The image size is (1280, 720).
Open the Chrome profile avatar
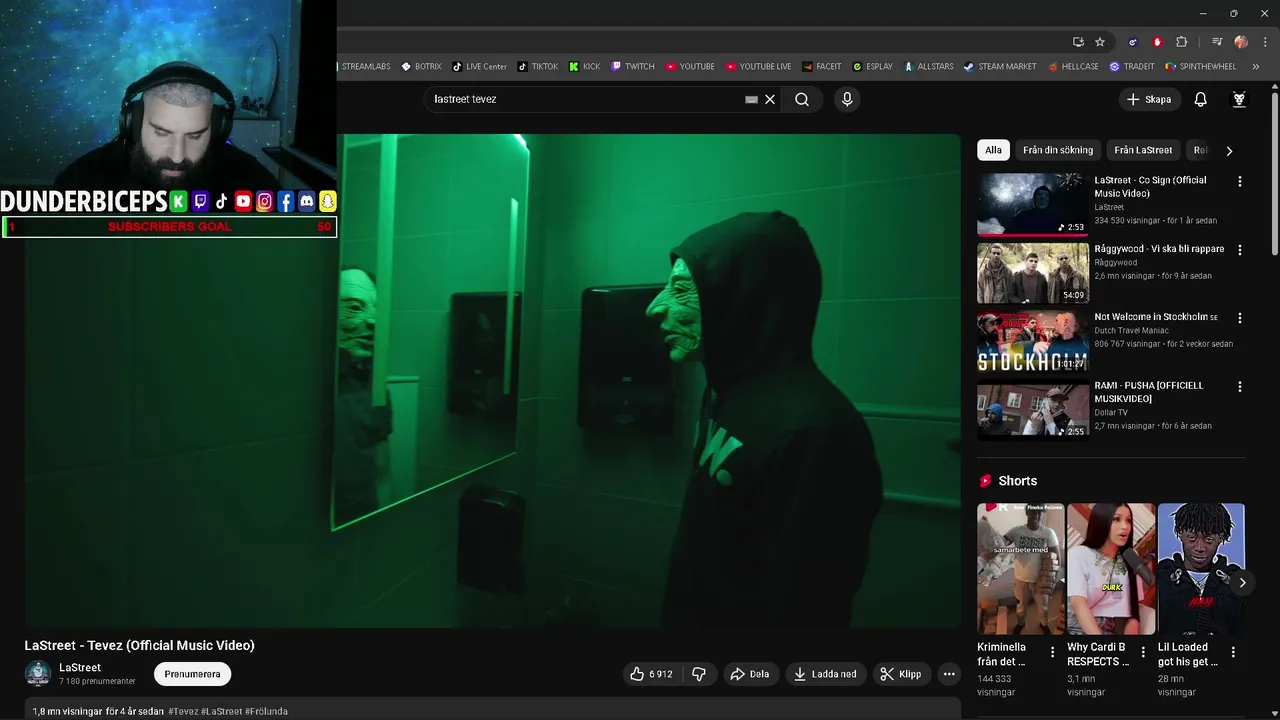pos(1241,42)
